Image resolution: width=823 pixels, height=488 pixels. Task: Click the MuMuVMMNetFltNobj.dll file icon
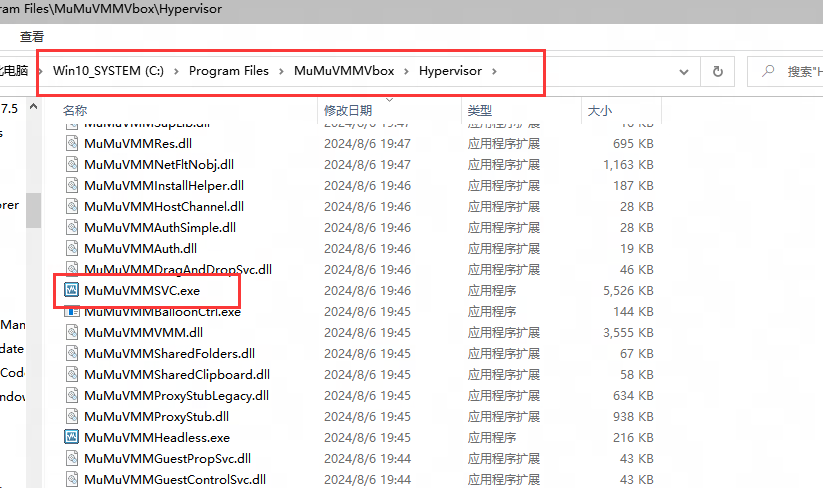pos(72,164)
